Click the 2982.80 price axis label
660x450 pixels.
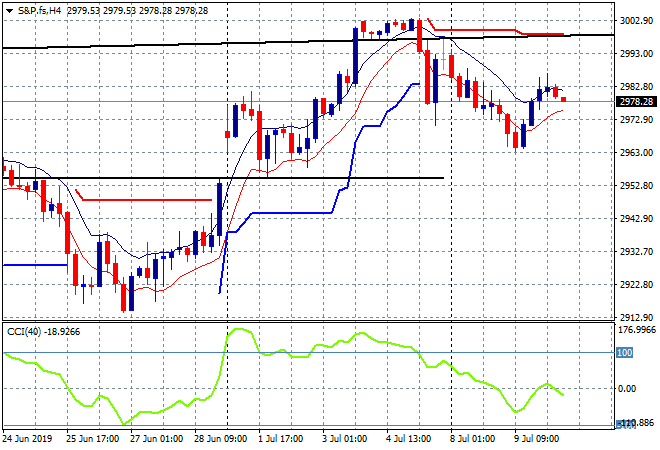(x=636, y=86)
